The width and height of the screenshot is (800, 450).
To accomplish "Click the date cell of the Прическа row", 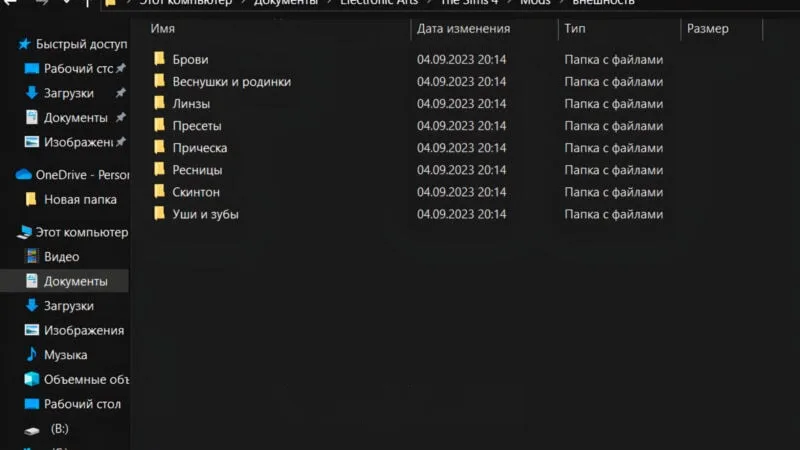I will coord(461,148).
